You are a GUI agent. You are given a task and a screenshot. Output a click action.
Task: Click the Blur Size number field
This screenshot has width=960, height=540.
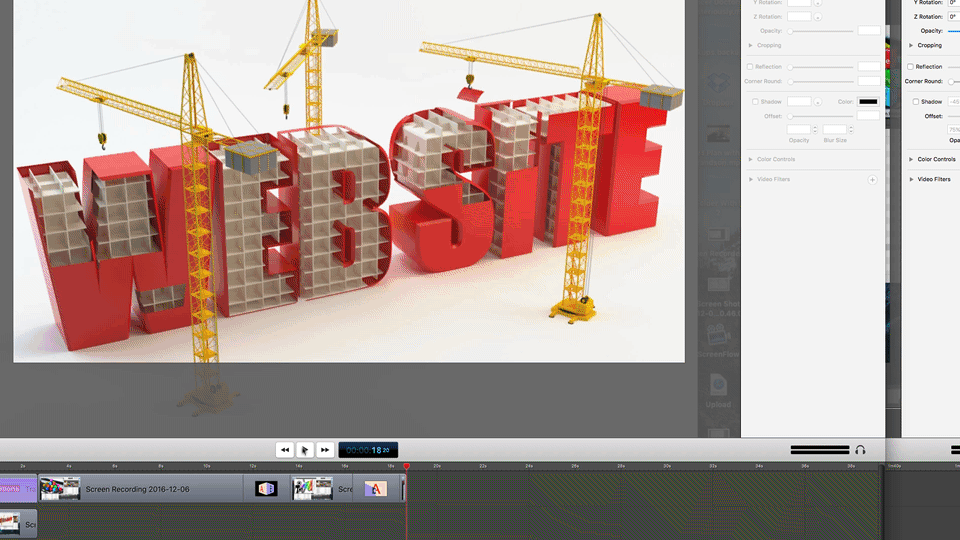pyautogui.click(x=835, y=130)
